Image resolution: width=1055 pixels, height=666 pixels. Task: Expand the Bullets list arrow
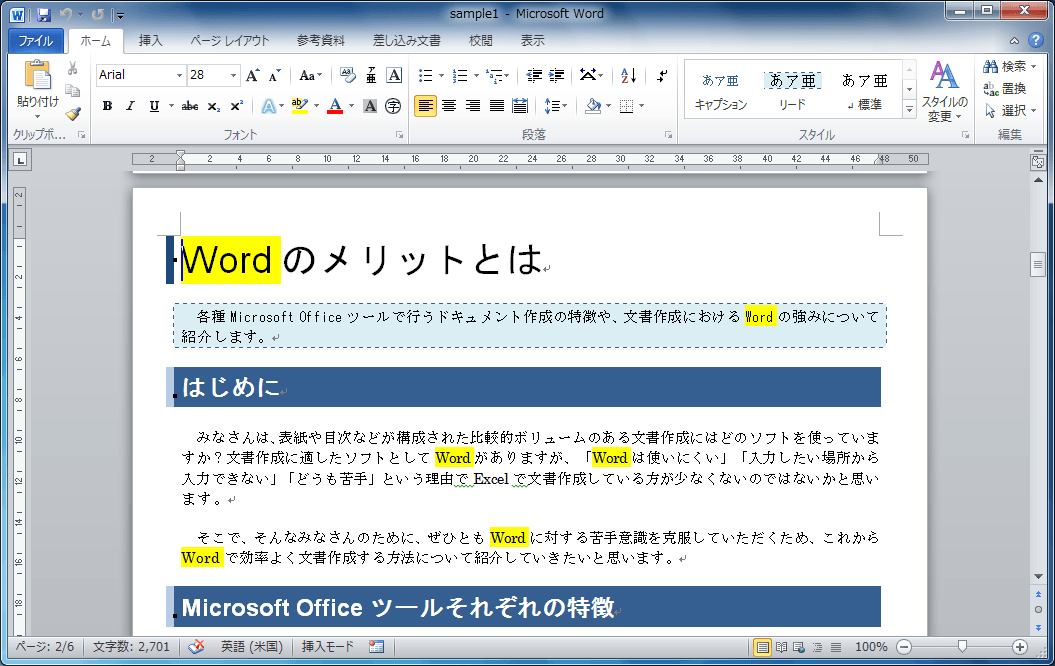pyautogui.click(x=441, y=76)
